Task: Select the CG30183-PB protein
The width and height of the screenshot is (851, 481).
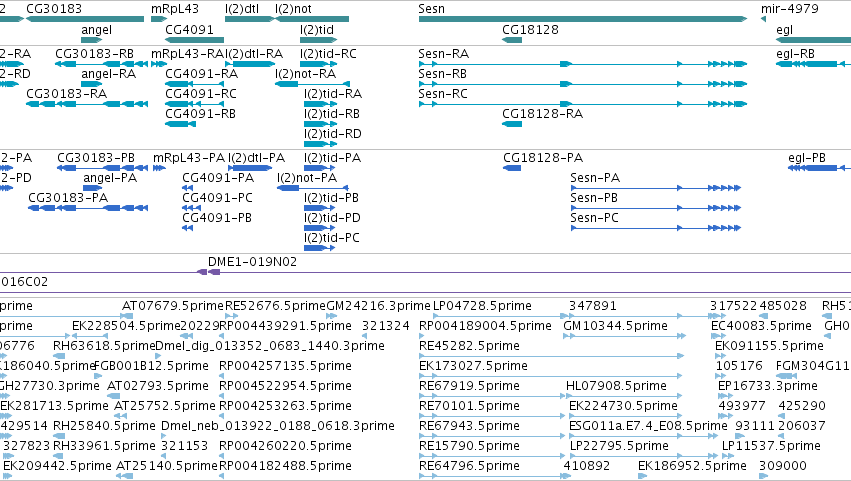Action: coord(96,158)
